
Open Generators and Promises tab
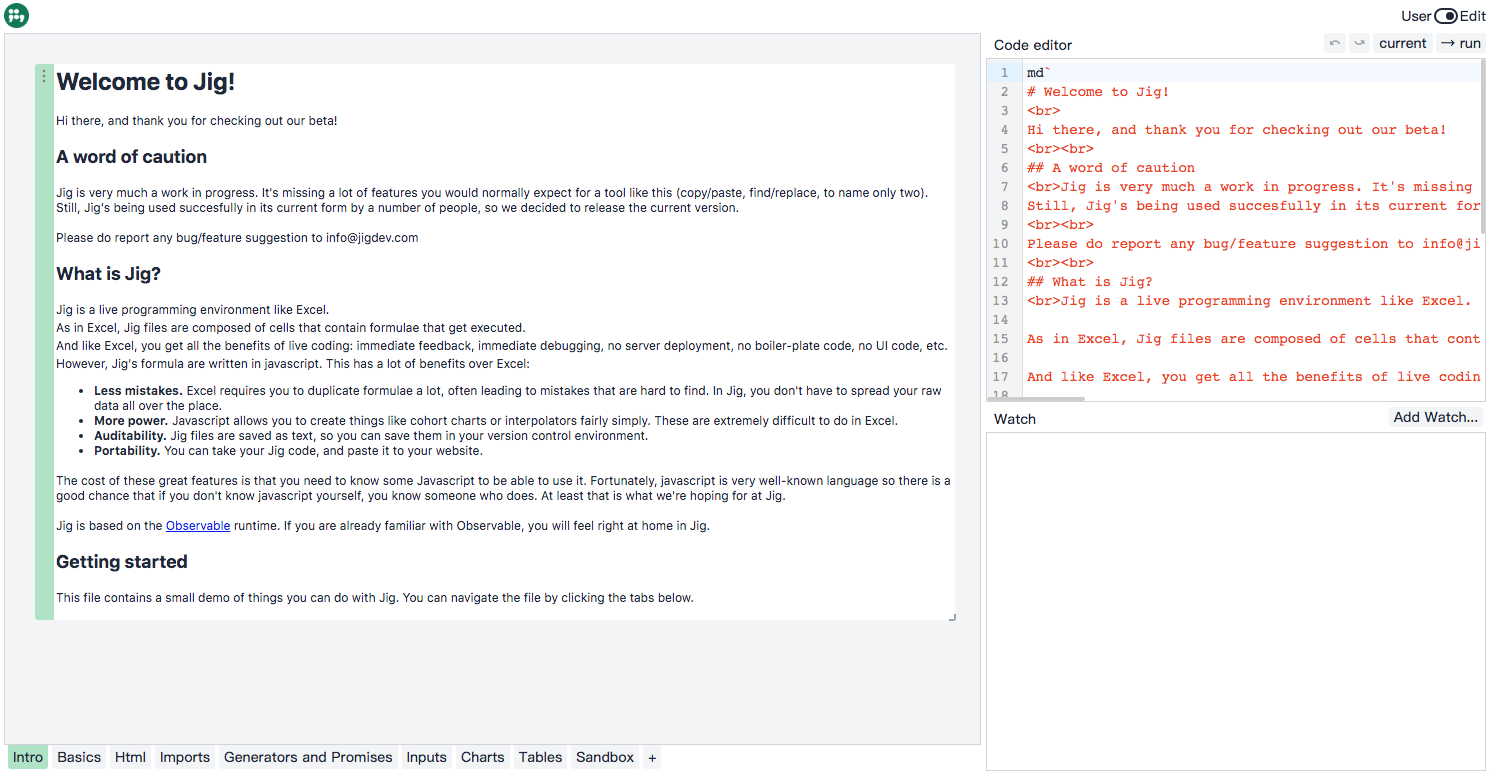tap(308, 758)
